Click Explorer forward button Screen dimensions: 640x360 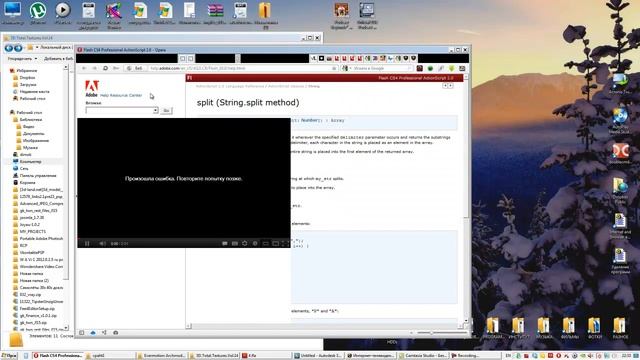coord(18,48)
